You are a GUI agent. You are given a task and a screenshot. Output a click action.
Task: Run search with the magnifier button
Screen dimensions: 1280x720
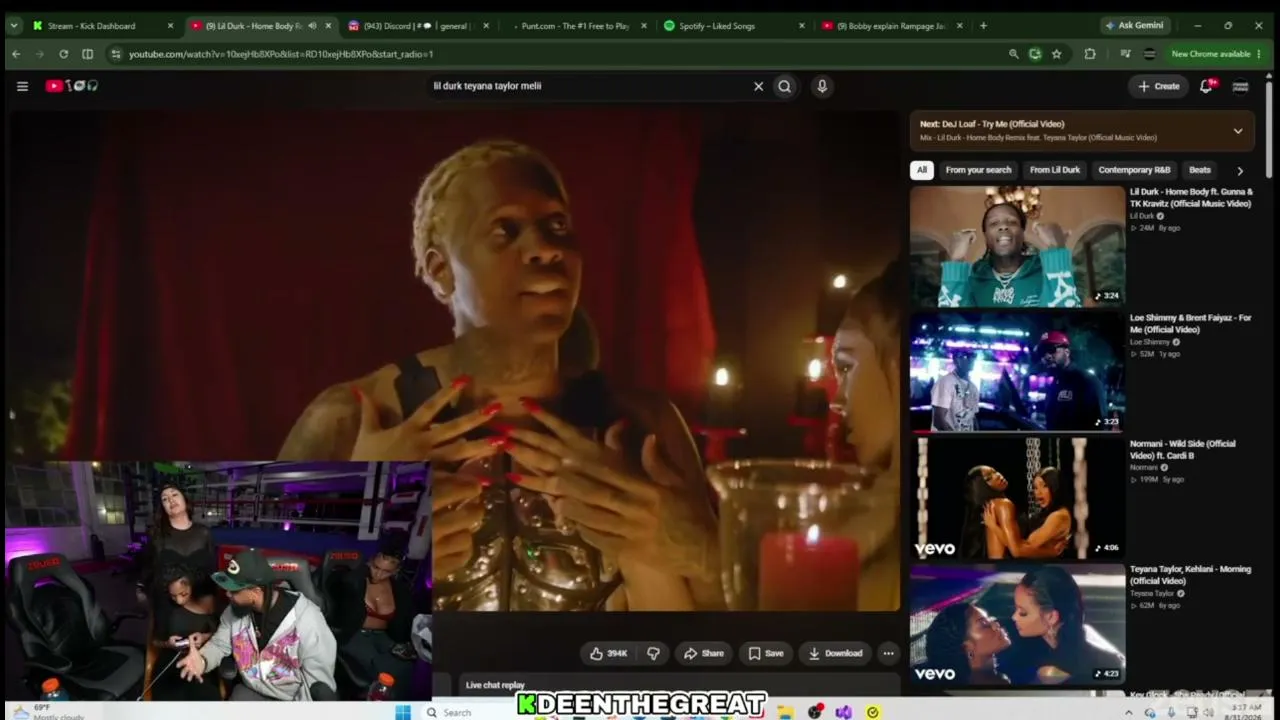[x=785, y=86]
